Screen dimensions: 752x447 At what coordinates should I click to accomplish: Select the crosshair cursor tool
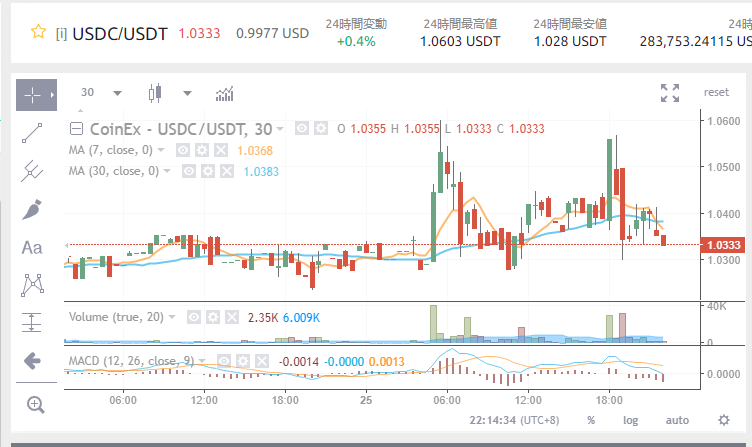click(x=33, y=94)
